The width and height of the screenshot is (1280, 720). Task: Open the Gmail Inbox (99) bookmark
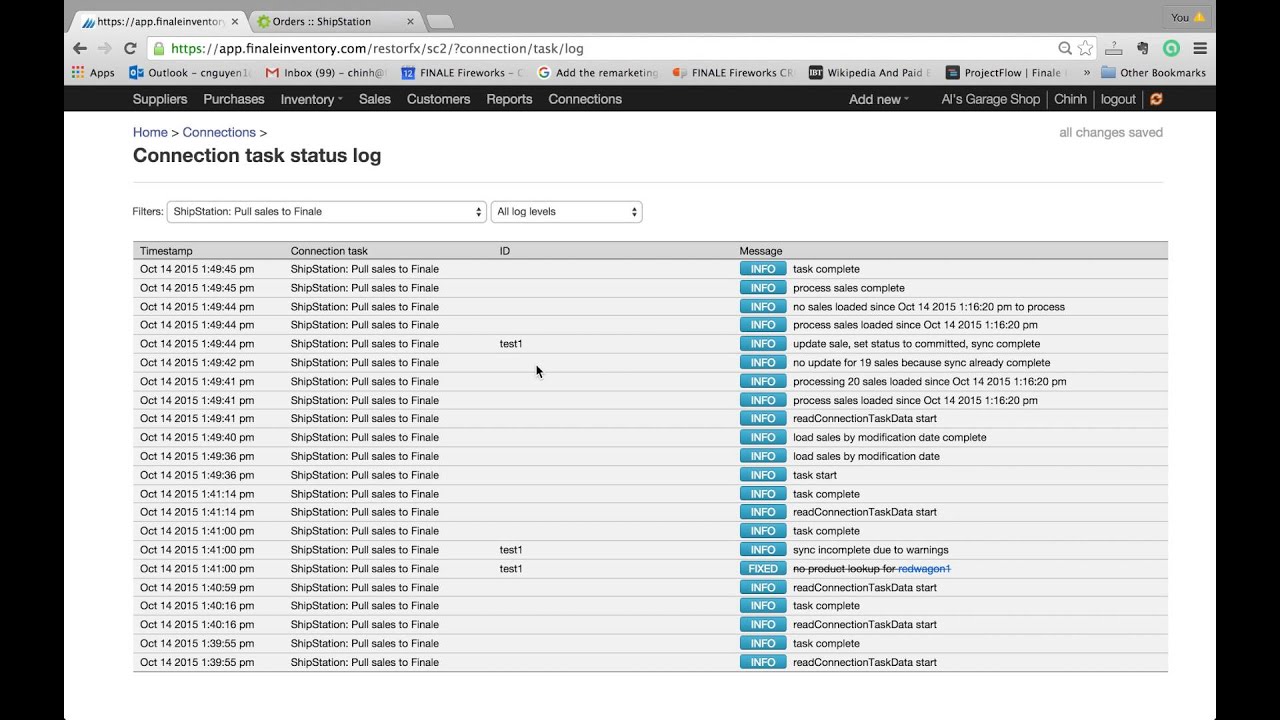click(x=326, y=73)
